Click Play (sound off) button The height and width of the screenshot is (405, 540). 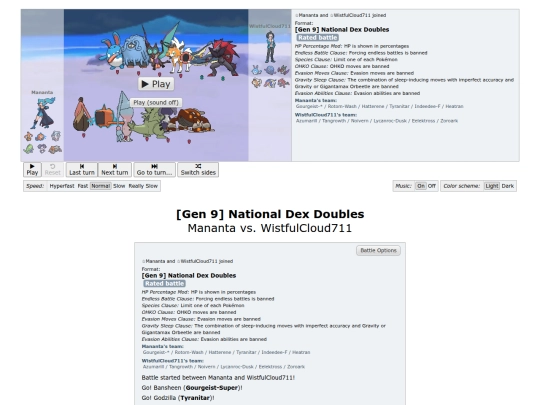click(x=156, y=103)
